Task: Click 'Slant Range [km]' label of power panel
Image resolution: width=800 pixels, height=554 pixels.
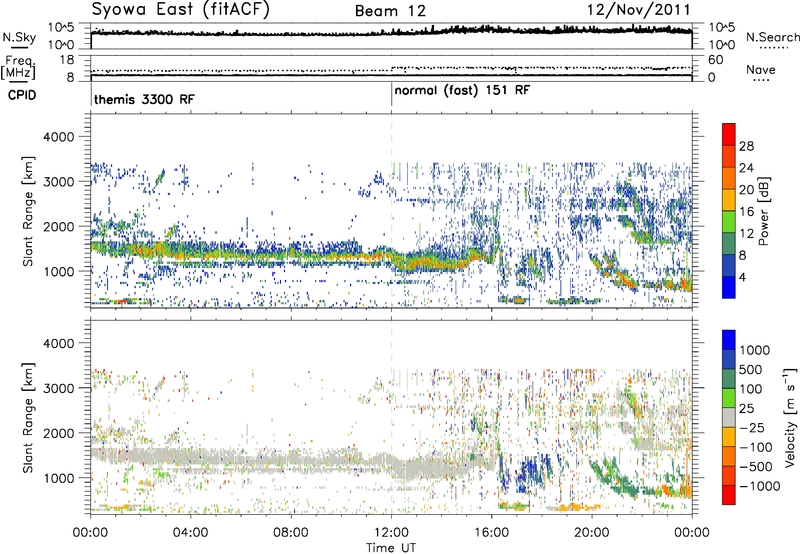Action: 28,211
